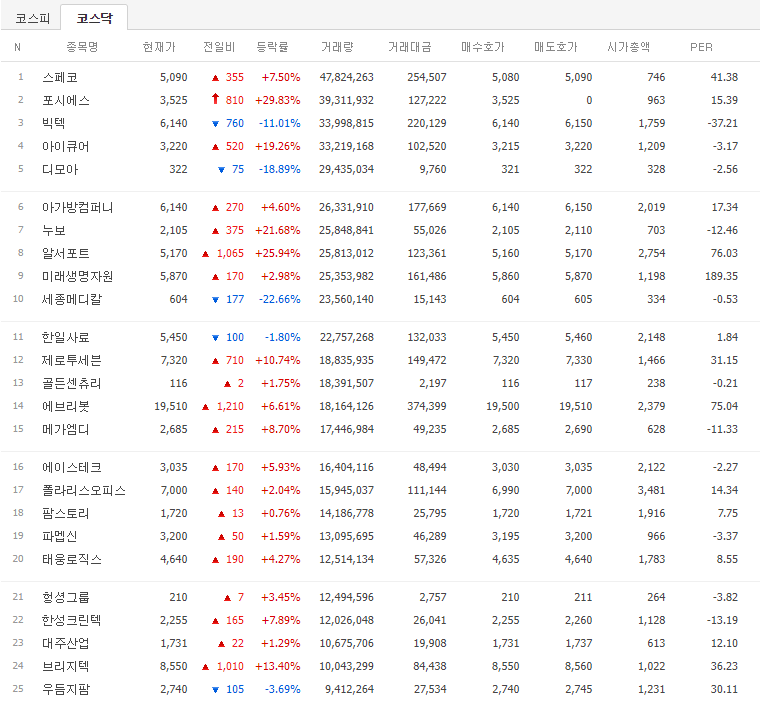The image size is (760, 706).
Task: Click the 에이스테크 stock name
Action: [72, 468]
